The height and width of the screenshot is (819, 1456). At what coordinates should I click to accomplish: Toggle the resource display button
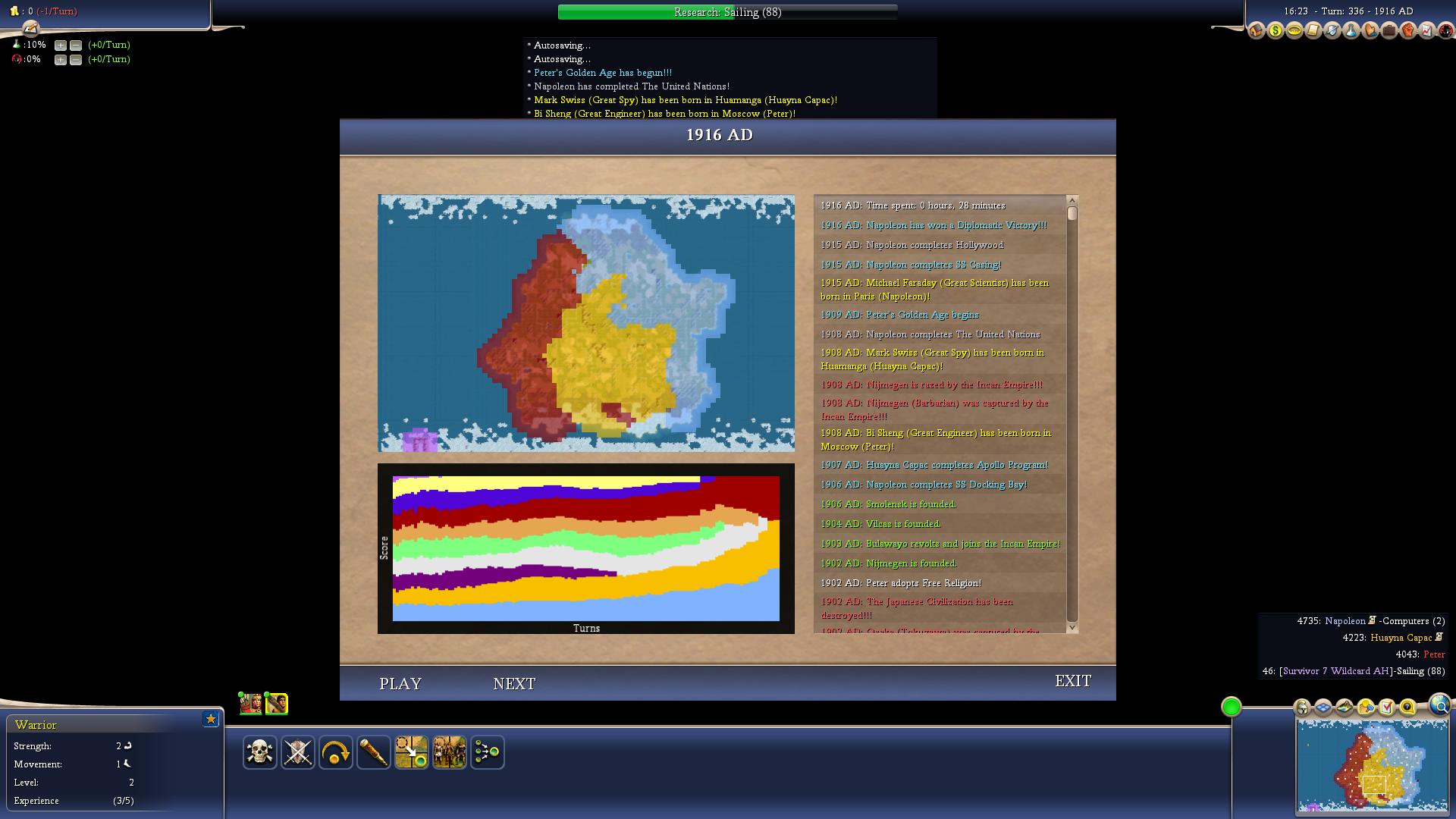pos(1366,708)
